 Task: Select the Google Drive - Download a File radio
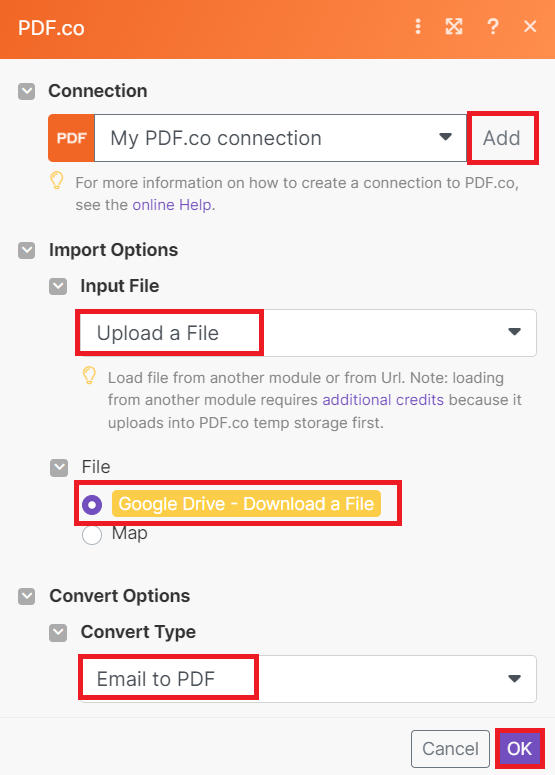[92, 505]
